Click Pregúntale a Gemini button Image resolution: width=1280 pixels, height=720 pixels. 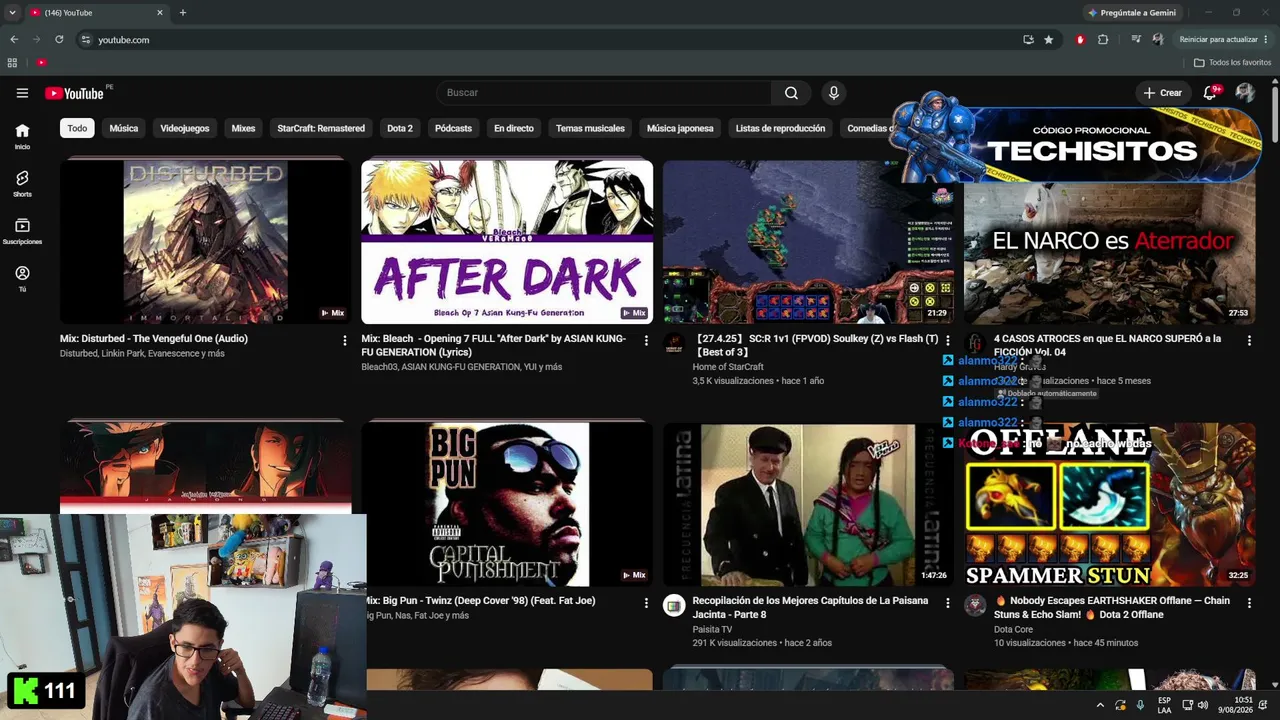(x=1133, y=13)
